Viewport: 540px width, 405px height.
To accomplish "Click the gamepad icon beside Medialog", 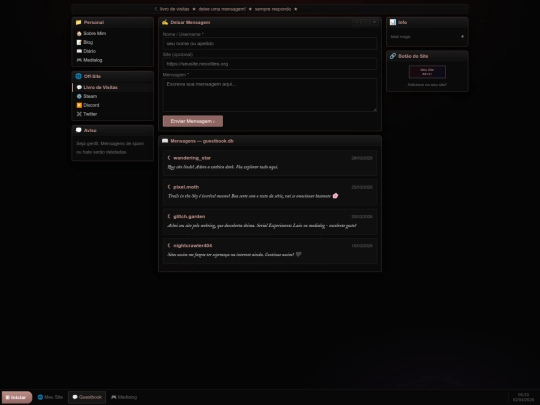I will [79, 60].
